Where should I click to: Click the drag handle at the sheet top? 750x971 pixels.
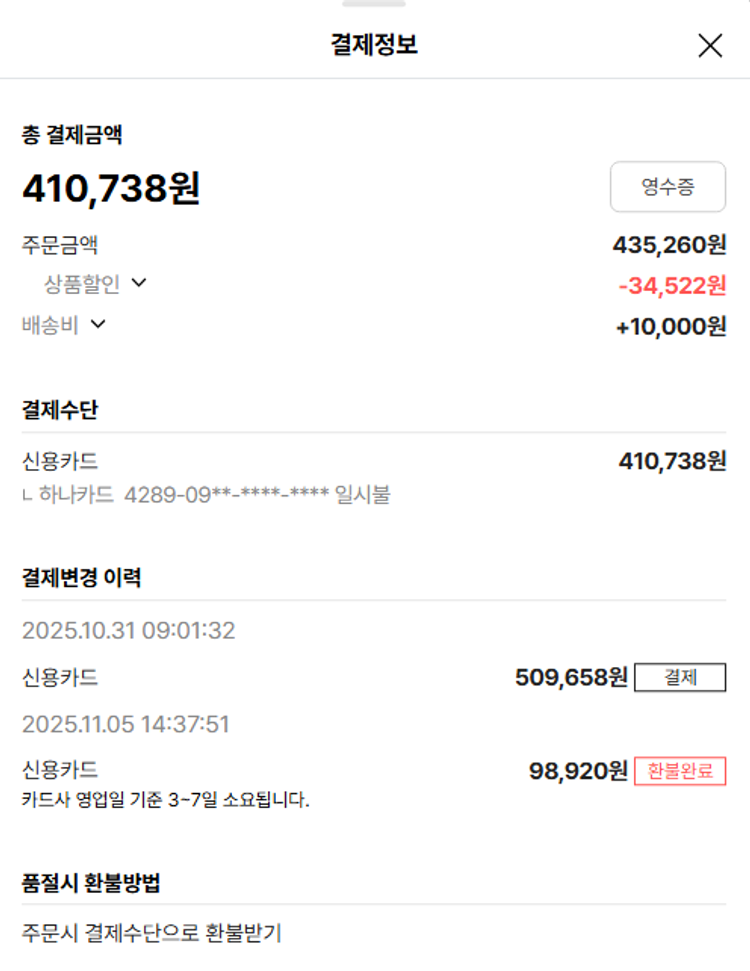[x=374, y=4]
